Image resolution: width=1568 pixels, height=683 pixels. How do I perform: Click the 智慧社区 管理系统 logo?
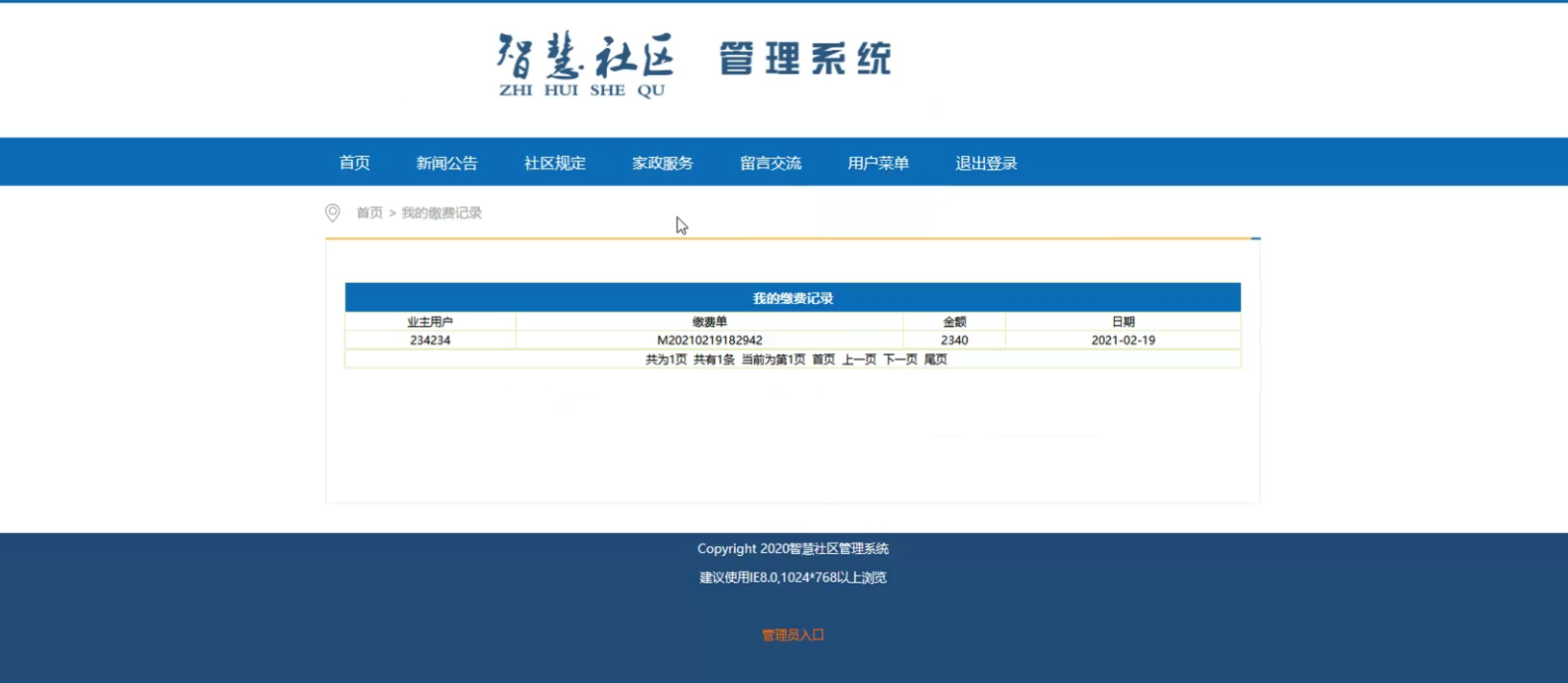click(695, 63)
